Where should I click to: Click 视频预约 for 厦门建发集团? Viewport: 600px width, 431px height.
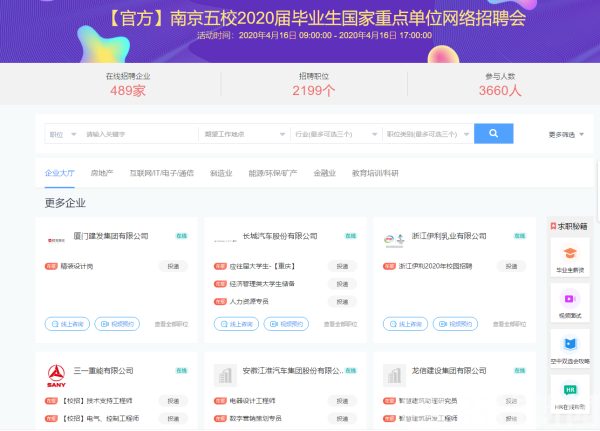point(117,324)
